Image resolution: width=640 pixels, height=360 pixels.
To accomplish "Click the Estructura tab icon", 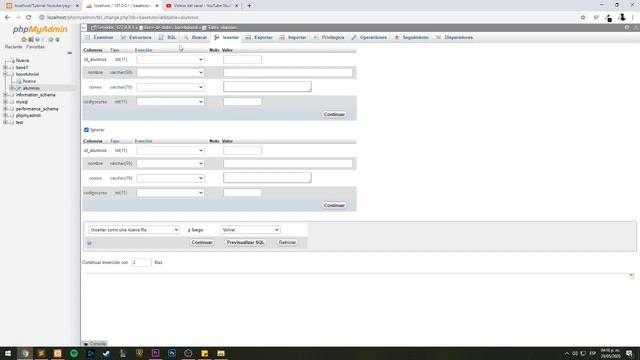I will [123, 38].
